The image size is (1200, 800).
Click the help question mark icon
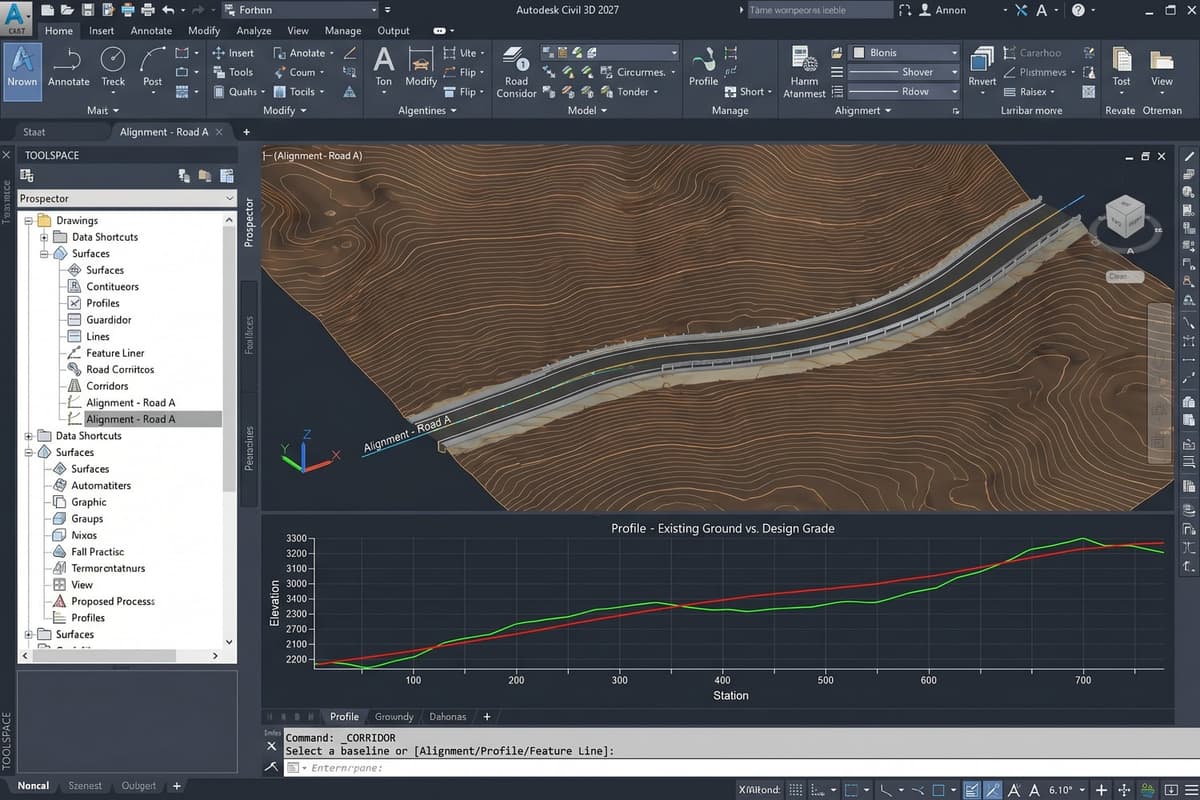[x=1078, y=10]
